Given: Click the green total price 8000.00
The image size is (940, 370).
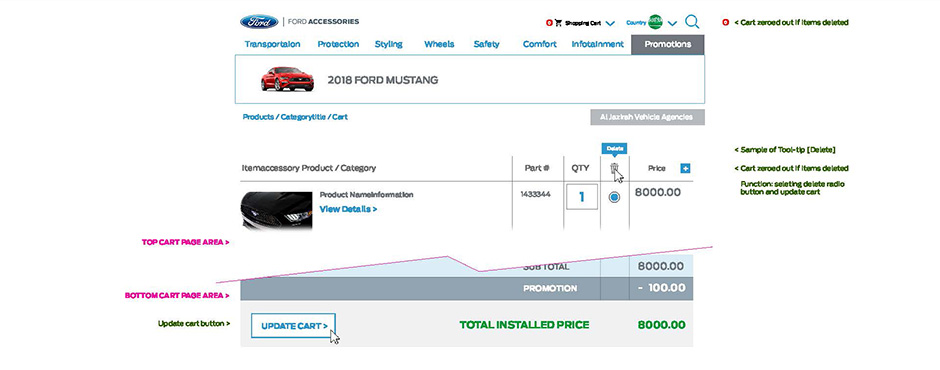Looking at the screenshot, I should 661,325.
